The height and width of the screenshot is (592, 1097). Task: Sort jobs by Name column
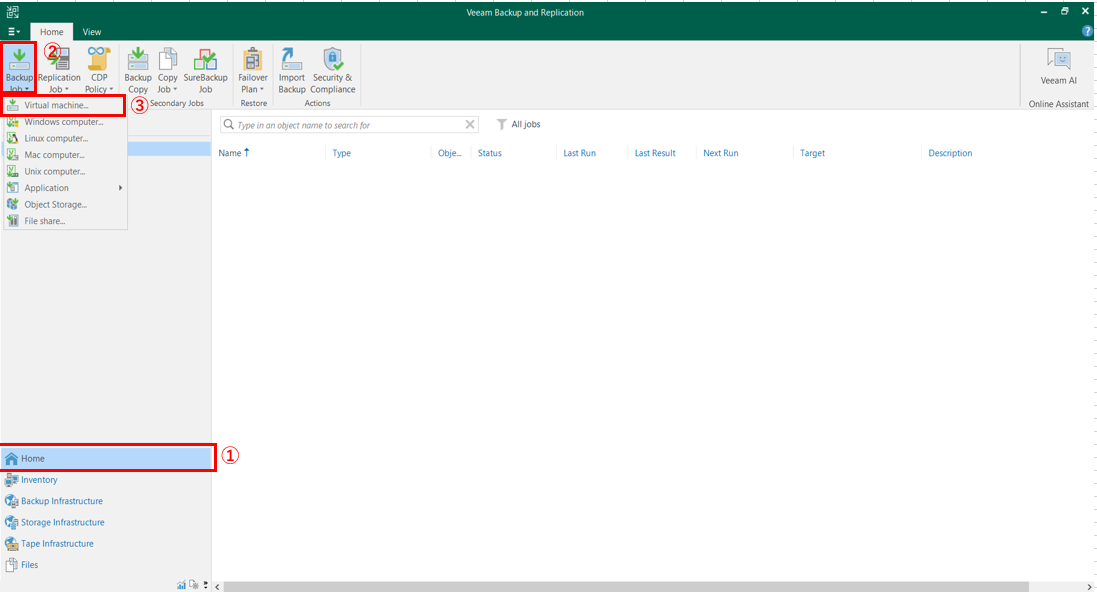click(234, 153)
